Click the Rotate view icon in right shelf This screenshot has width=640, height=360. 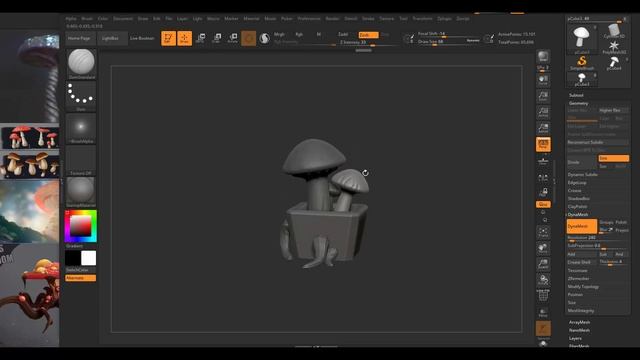pos(543,280)
